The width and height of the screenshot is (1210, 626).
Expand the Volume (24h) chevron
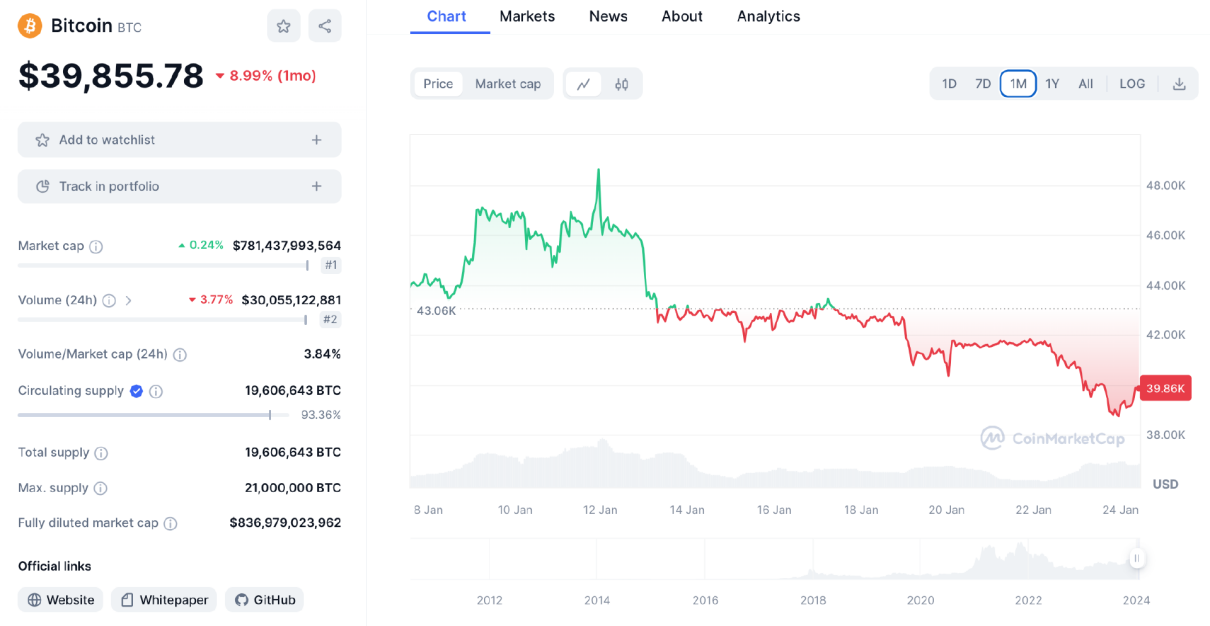[128, 300]
